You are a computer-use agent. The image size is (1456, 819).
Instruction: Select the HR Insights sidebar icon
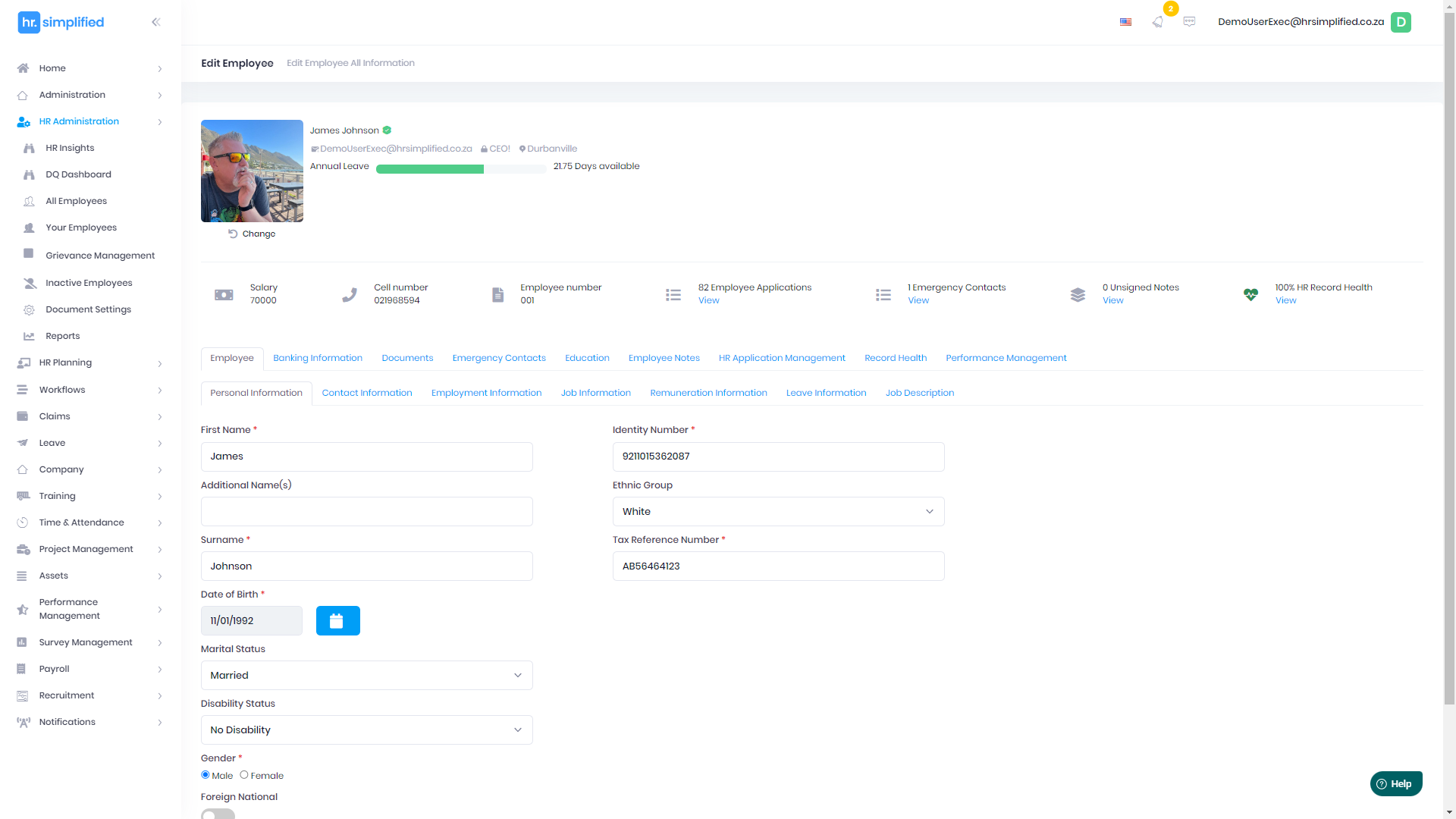tap(29, 148)
